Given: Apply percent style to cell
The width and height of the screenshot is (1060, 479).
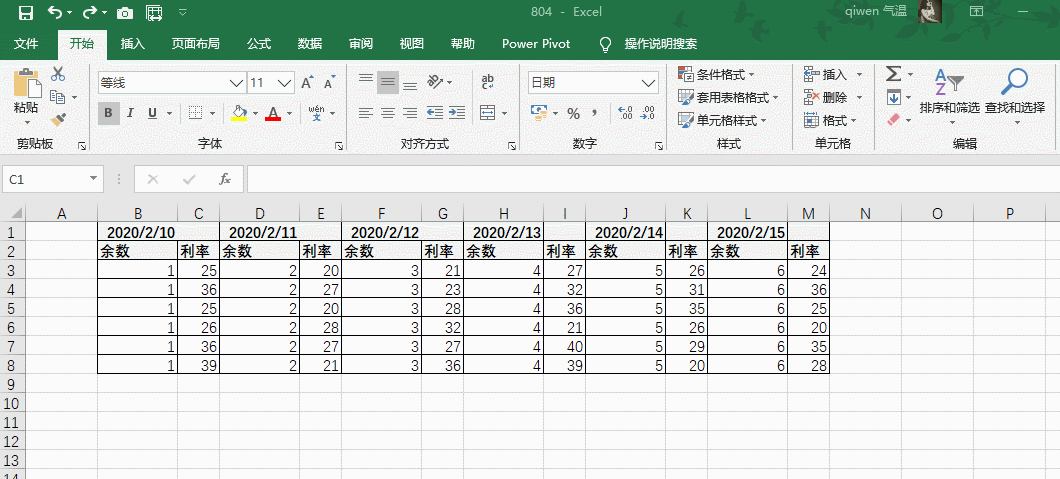Looking at the screenshot, I should [573, 113].
